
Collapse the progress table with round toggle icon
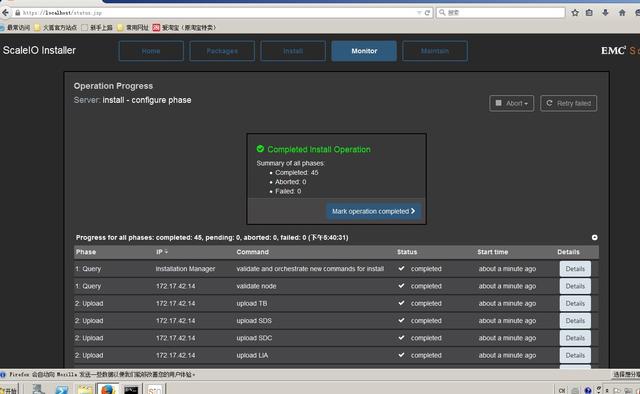594,237
